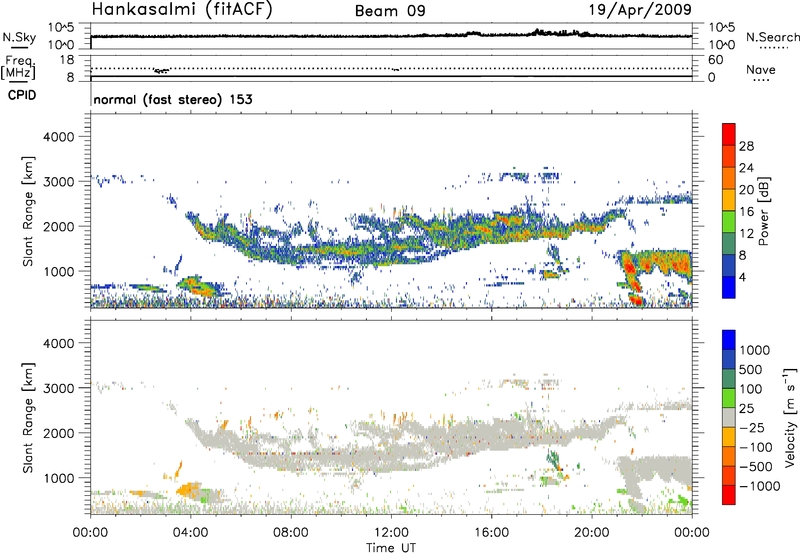Pick the 25–100 light green velocity swatch
Screen dimensions: 800x554
pyautogui.click(x=729, y=398)
